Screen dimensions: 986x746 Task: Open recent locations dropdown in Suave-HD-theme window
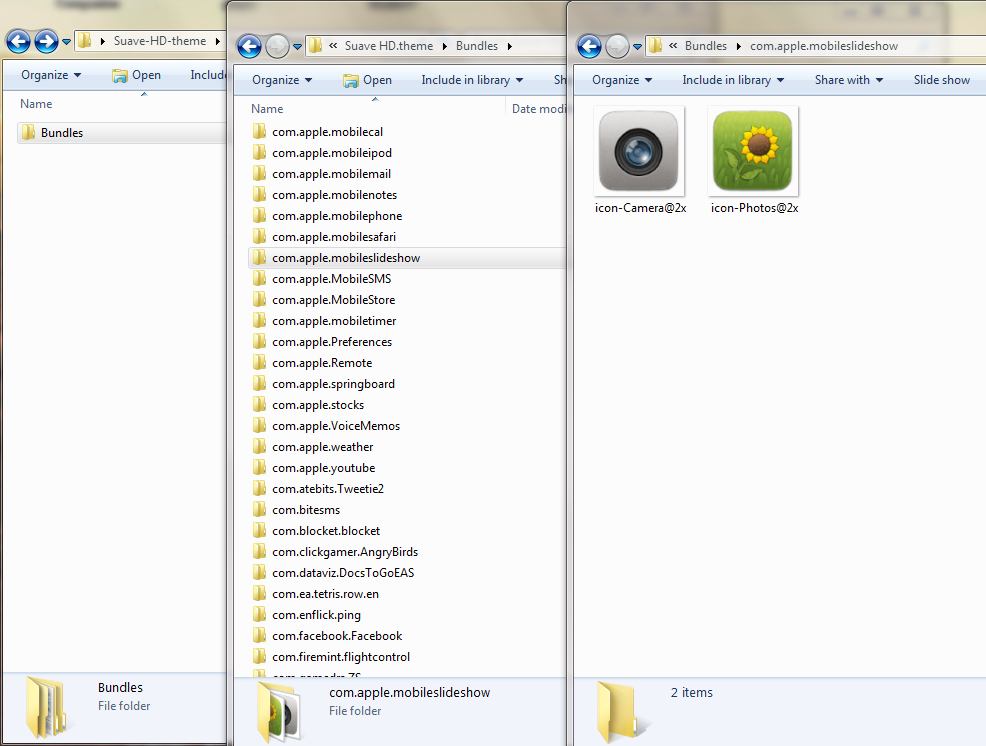coord(66,42)
